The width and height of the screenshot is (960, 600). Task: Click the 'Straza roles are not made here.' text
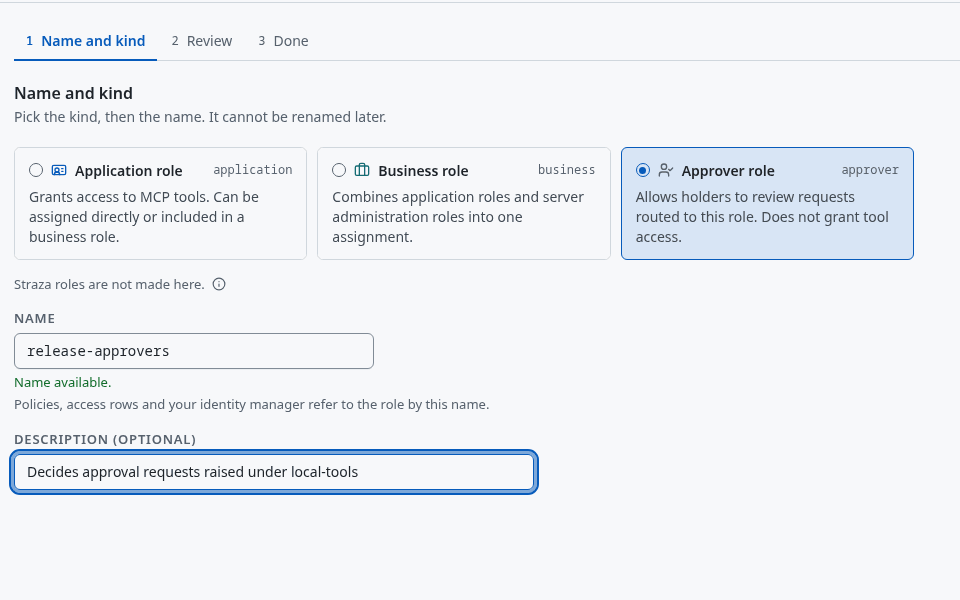coord(110,284)
